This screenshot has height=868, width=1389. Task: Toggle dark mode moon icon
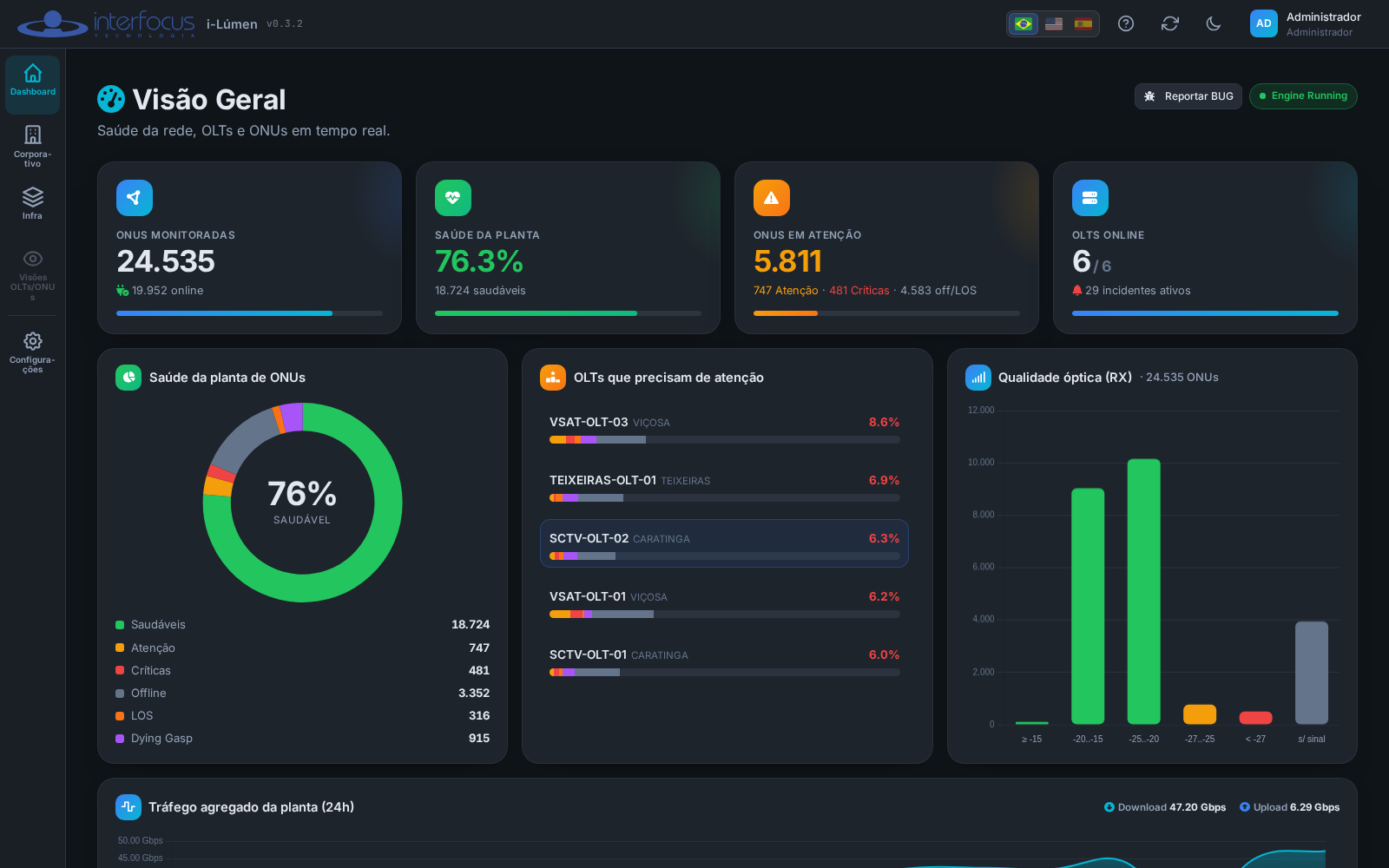(1214, 23)
